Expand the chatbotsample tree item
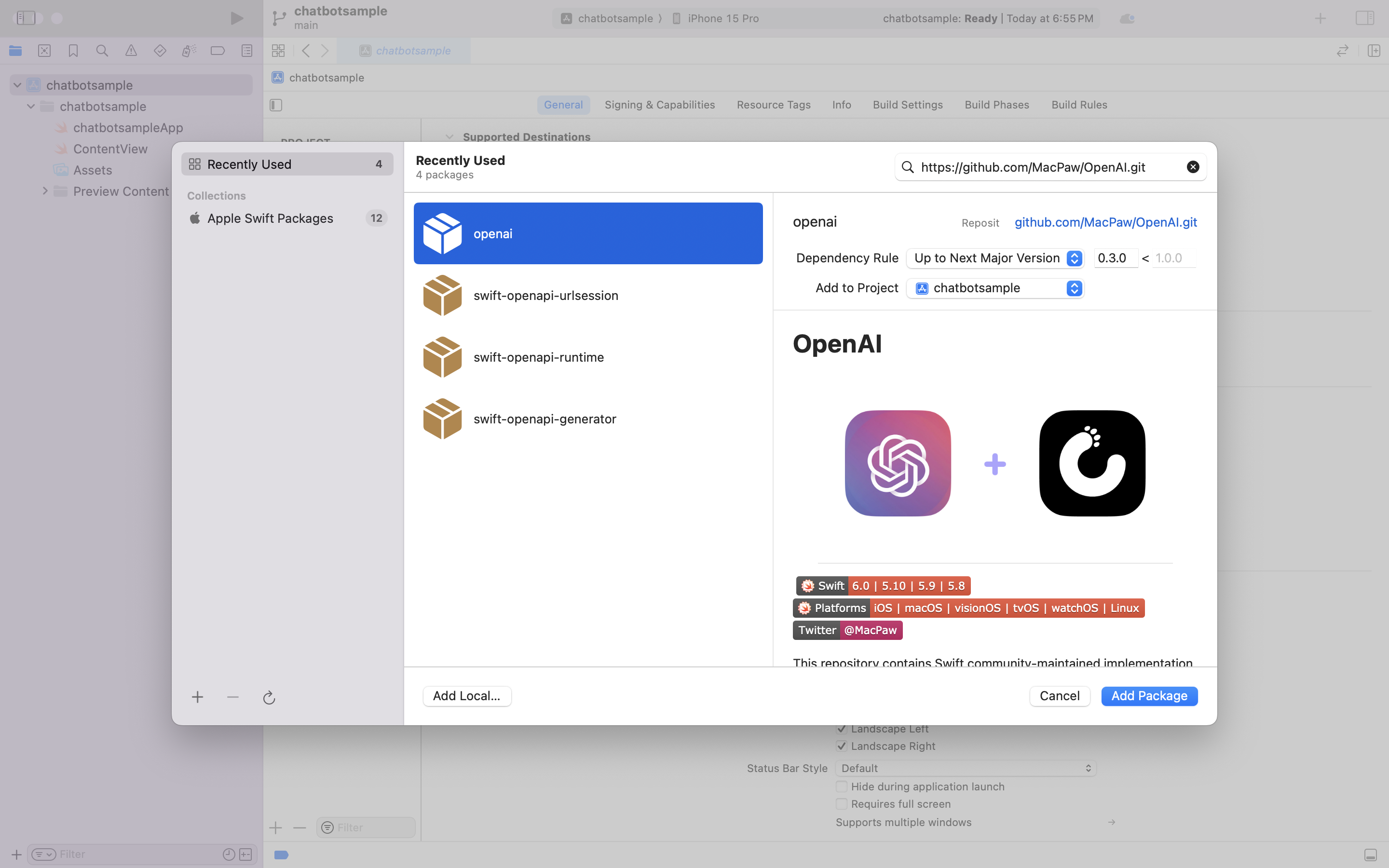 [17, 84]
